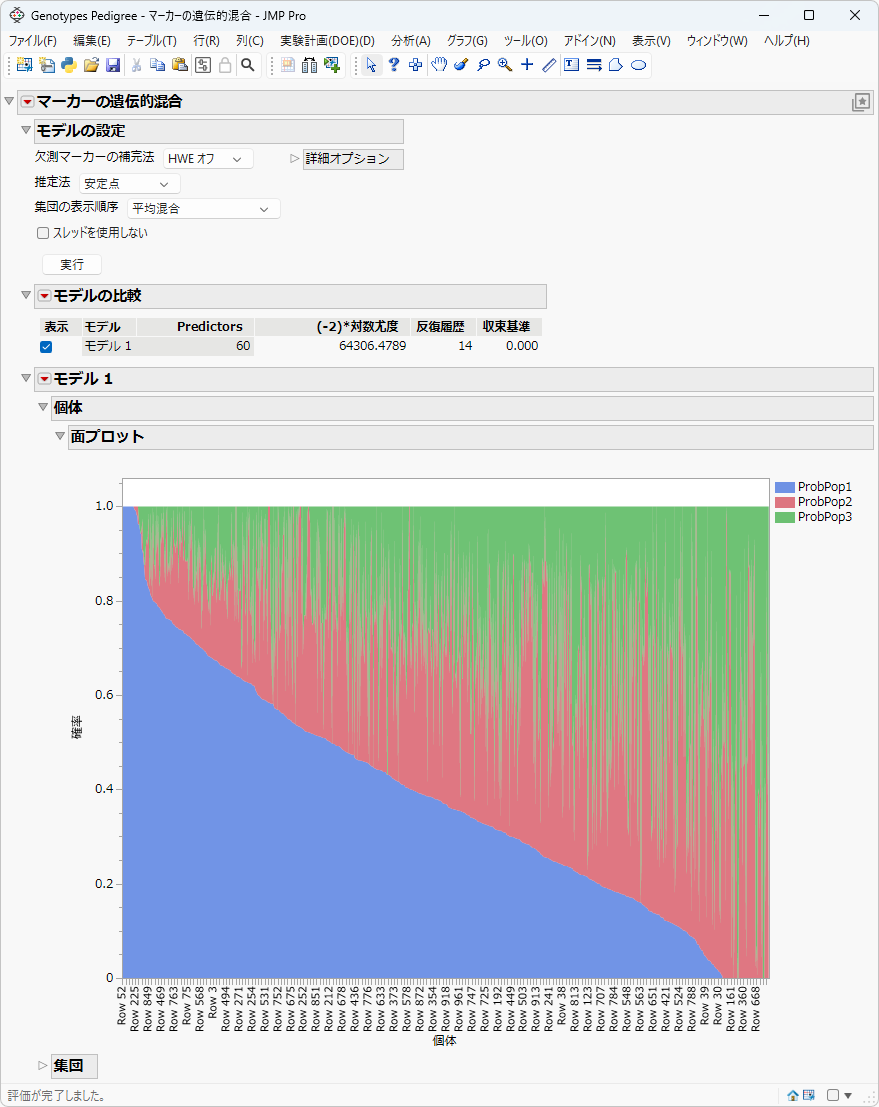This screenshot has height=1107, width=879.
Task: Expand the 詳細オプション disclosure triangle
Action: tap(295, 159)
